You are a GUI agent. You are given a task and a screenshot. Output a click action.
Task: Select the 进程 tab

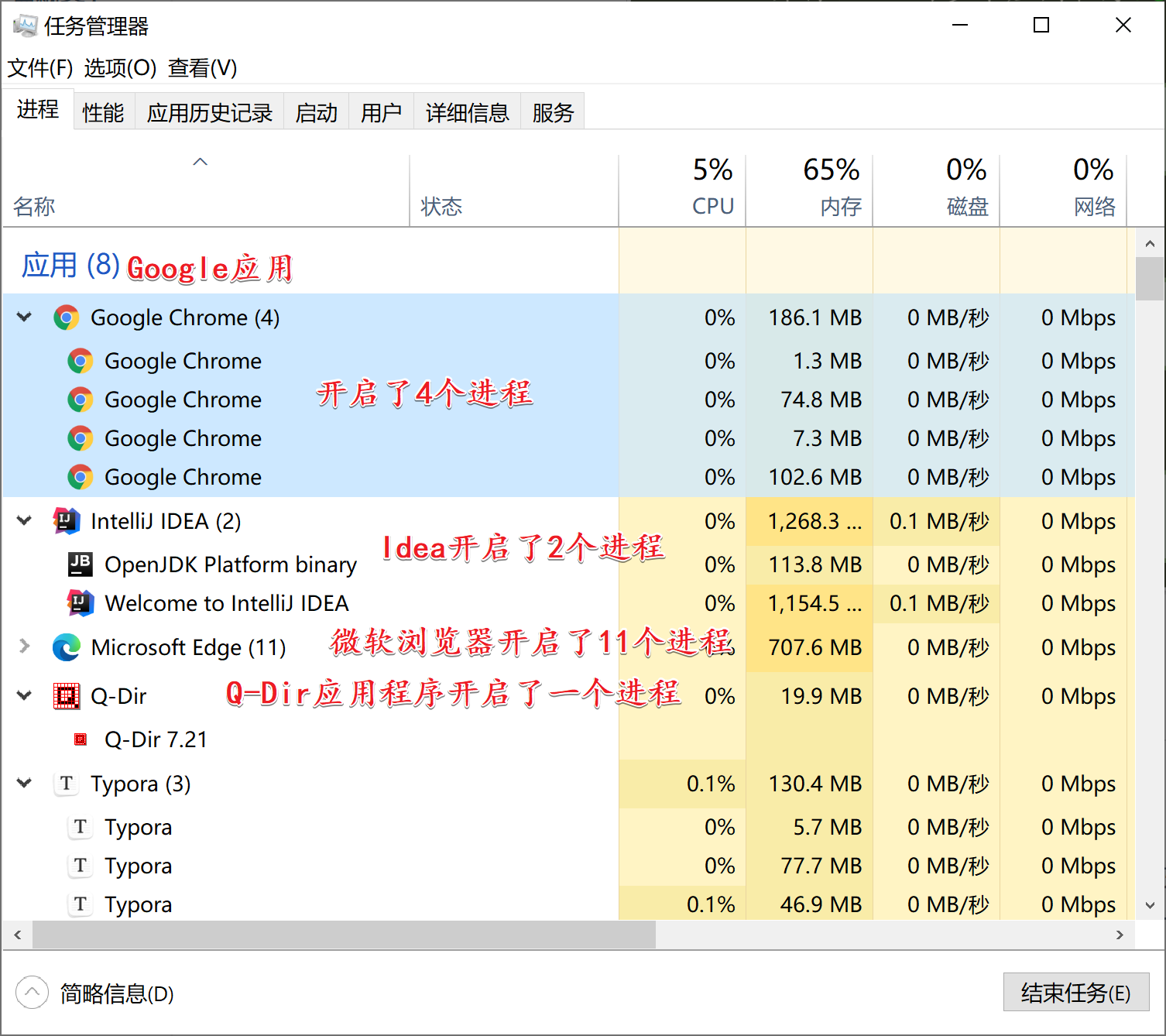[38, 110]
